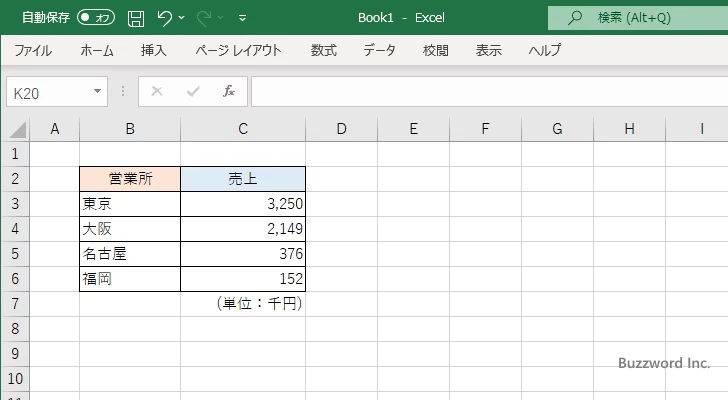
Task: Select column A header
Action: coord(55,129)
